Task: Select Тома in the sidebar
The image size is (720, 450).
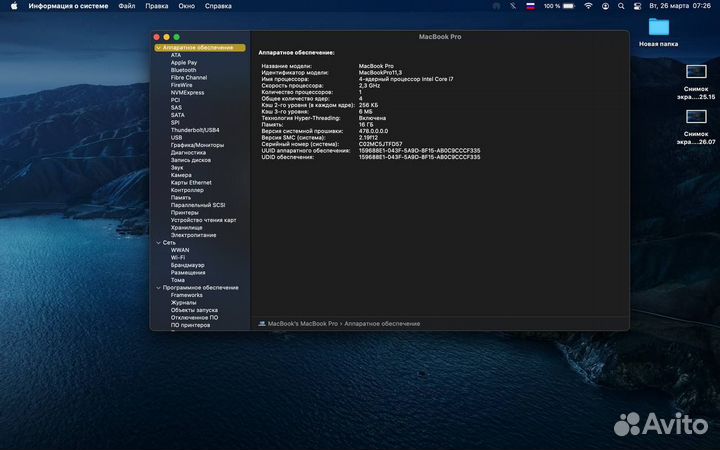Action: point(178,280)
